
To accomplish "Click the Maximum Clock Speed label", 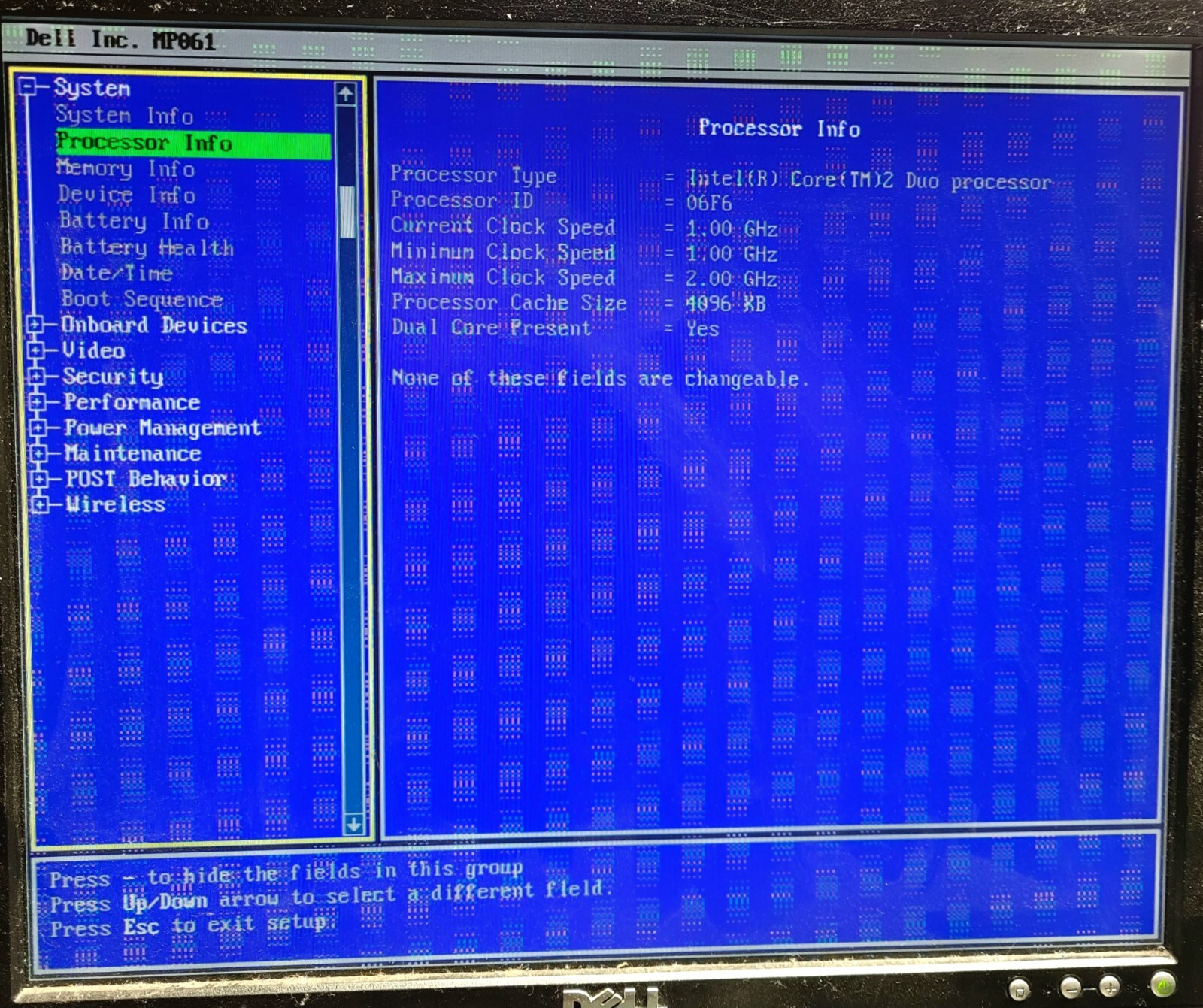I will [x=503, y=277].
